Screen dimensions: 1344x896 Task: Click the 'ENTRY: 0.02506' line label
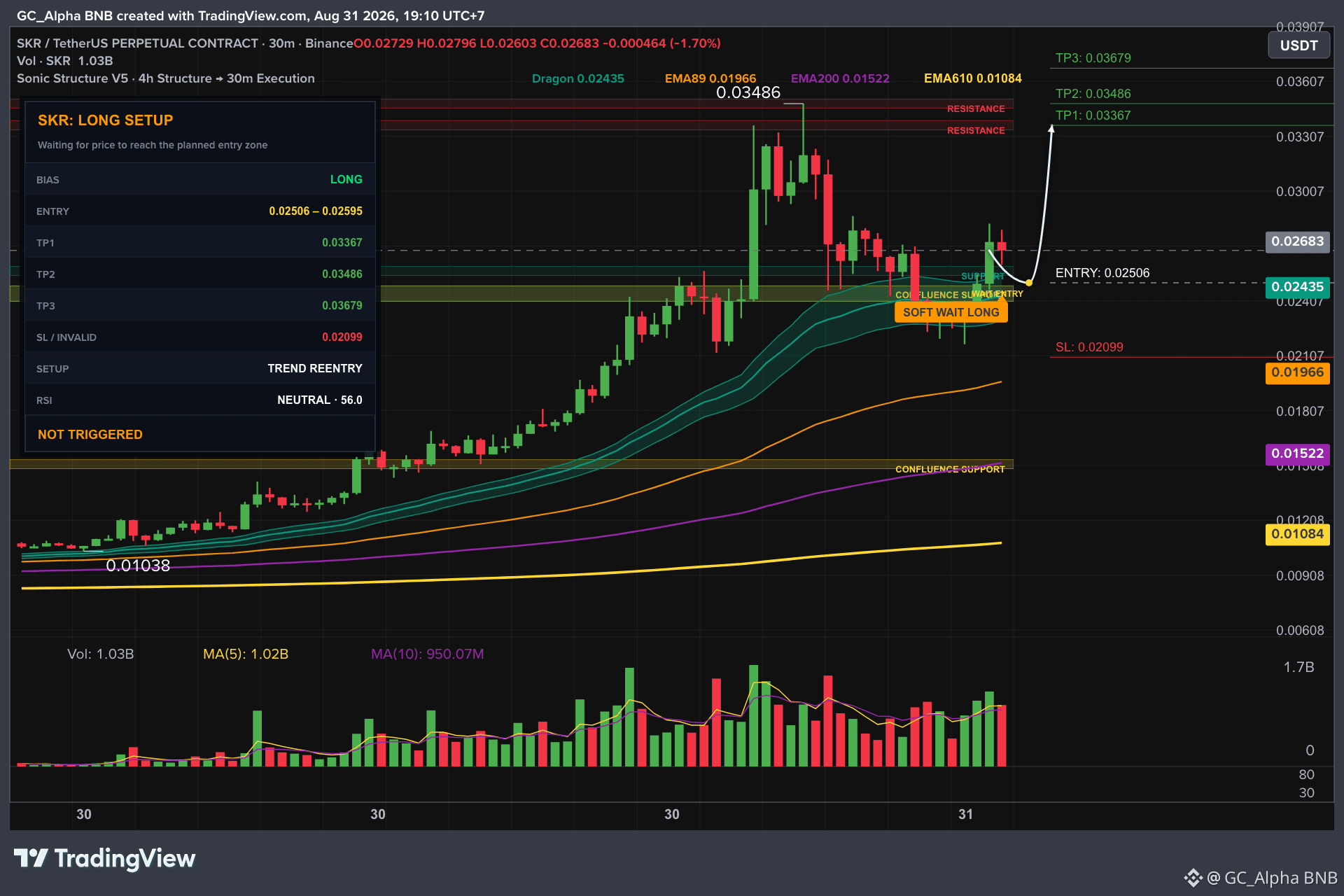click(1102, 273)
